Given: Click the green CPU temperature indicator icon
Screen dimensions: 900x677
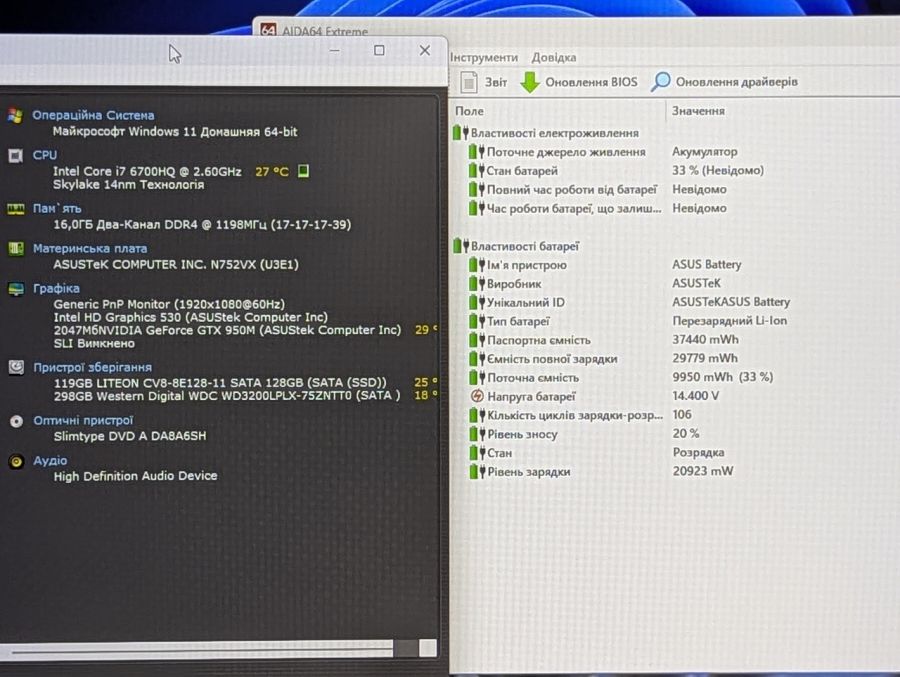Looking at the screenshot, I should point(303,171).
